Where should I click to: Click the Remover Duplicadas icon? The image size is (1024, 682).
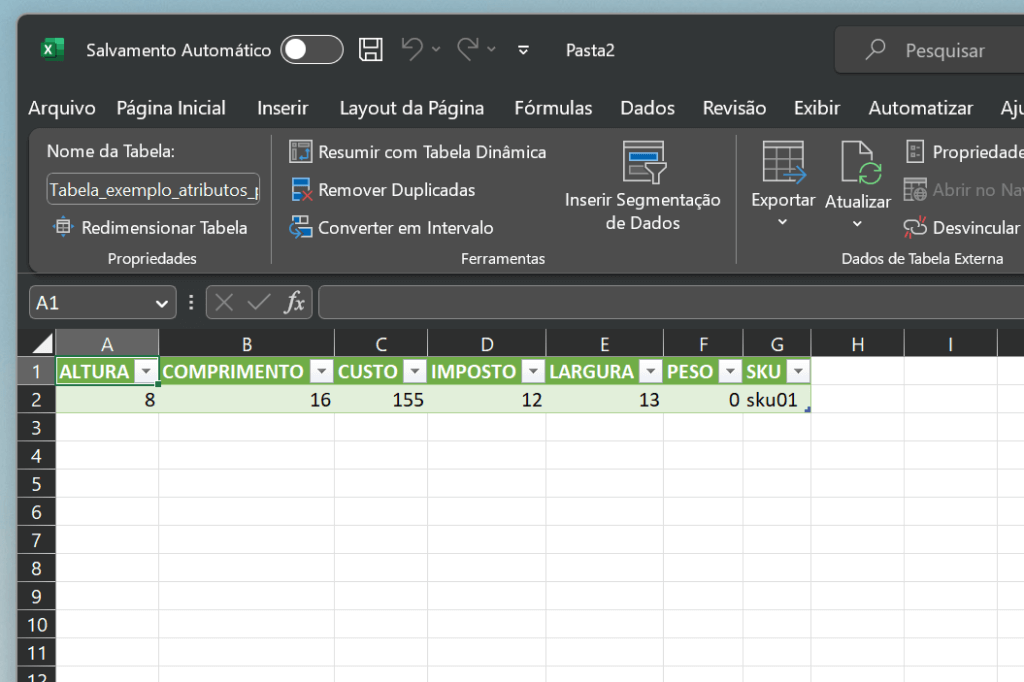300,190
